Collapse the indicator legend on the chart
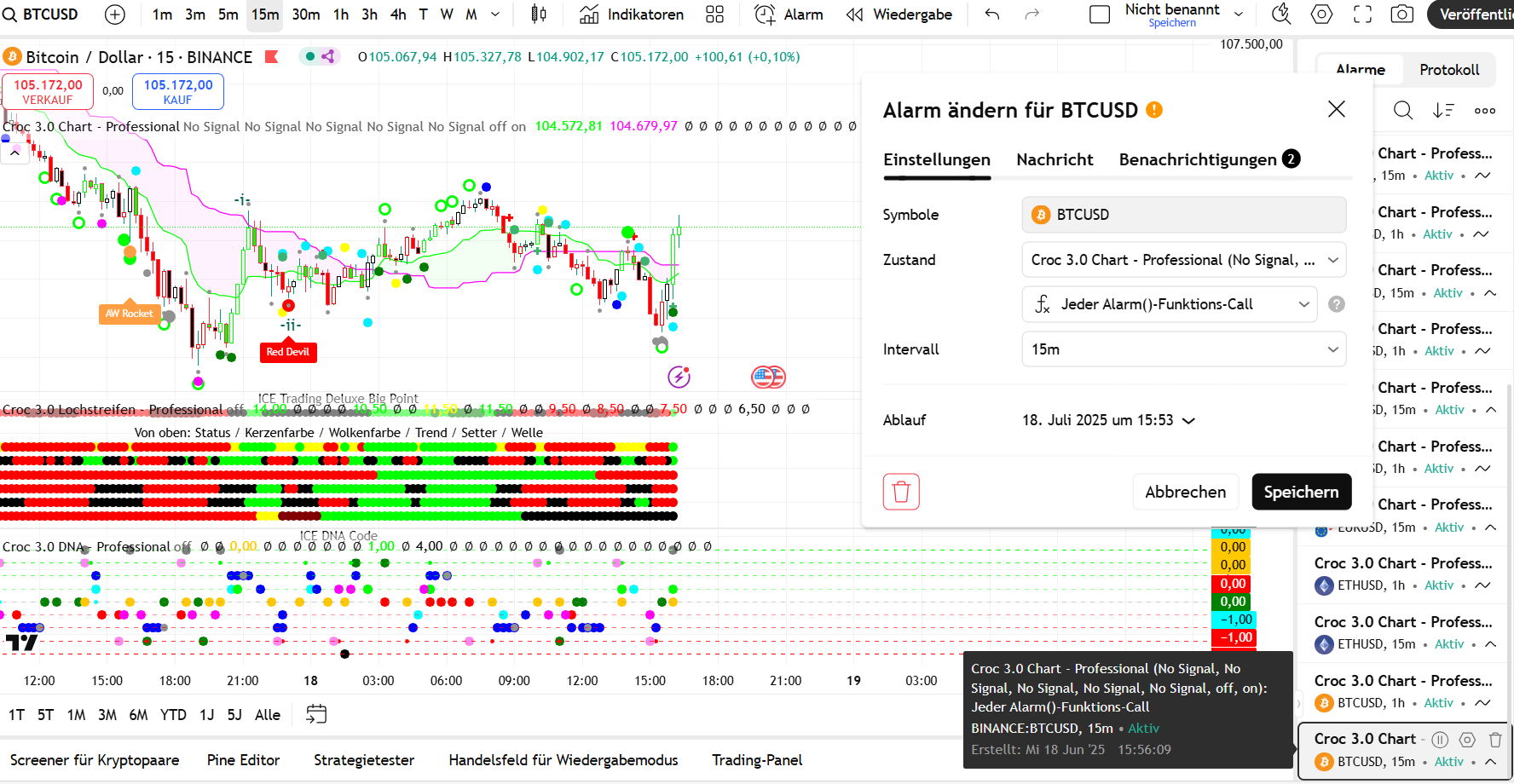This screenshot has height=784, width=1514. (x=15, y=153)
